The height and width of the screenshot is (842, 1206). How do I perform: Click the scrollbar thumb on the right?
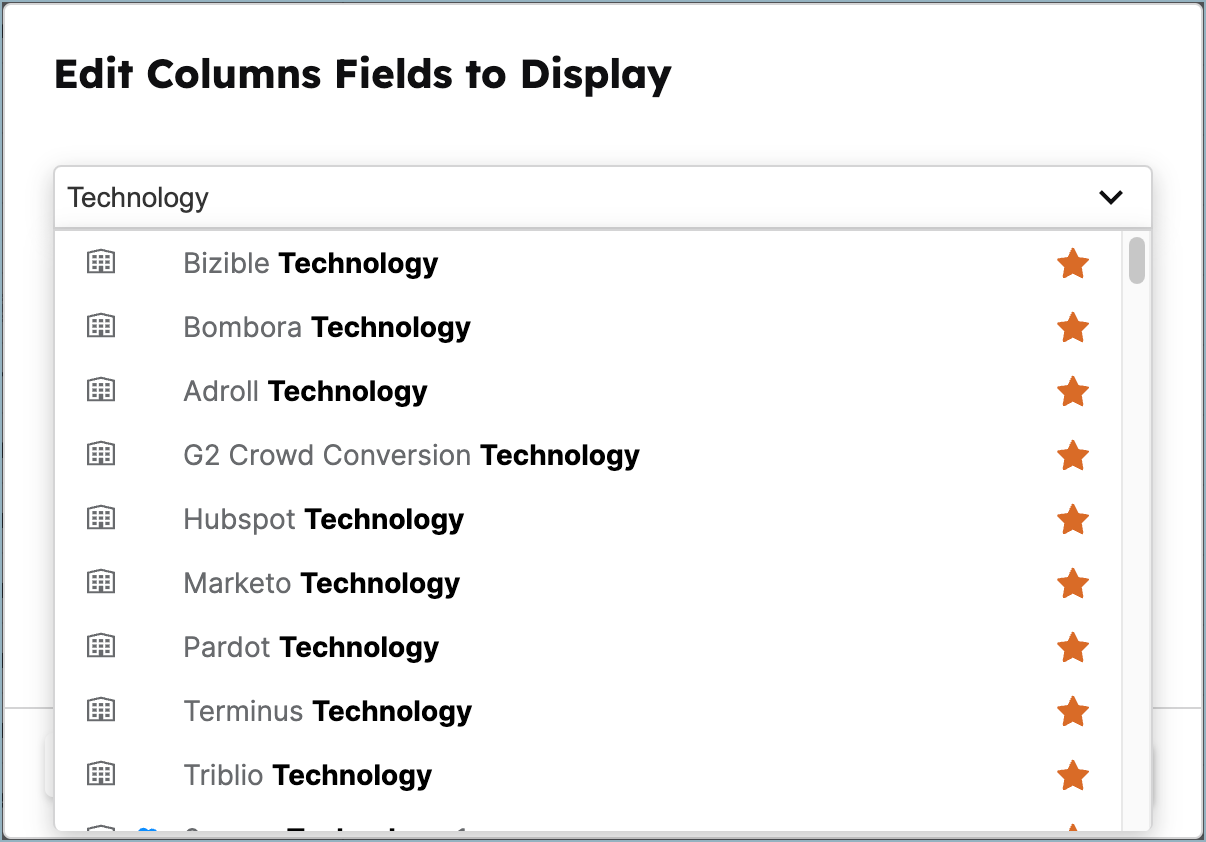click(x=1137, y=260)
